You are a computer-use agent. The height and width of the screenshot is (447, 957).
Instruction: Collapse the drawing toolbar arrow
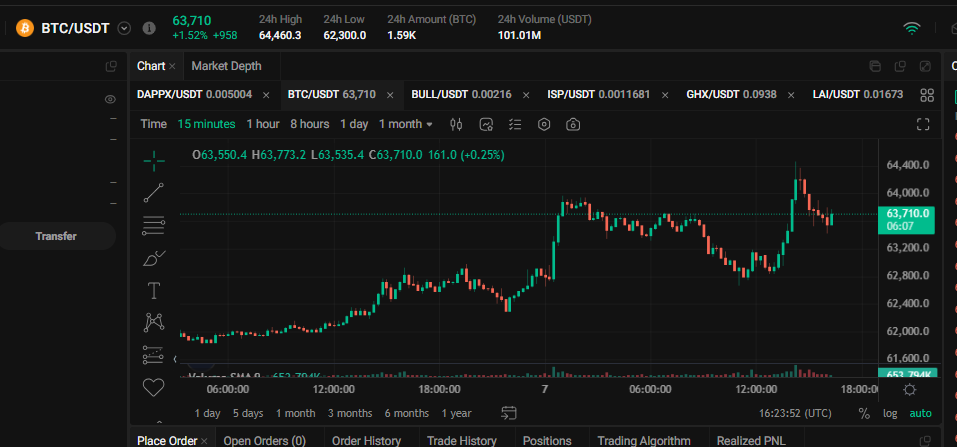point(176,359)
